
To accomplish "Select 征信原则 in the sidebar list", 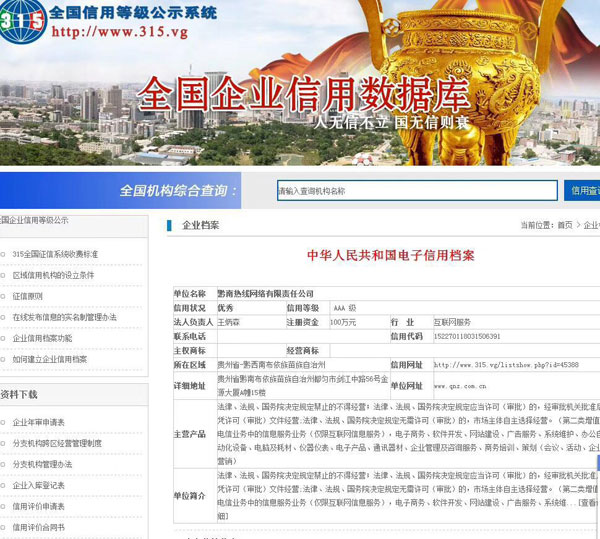I will click(x=28, y=296).
